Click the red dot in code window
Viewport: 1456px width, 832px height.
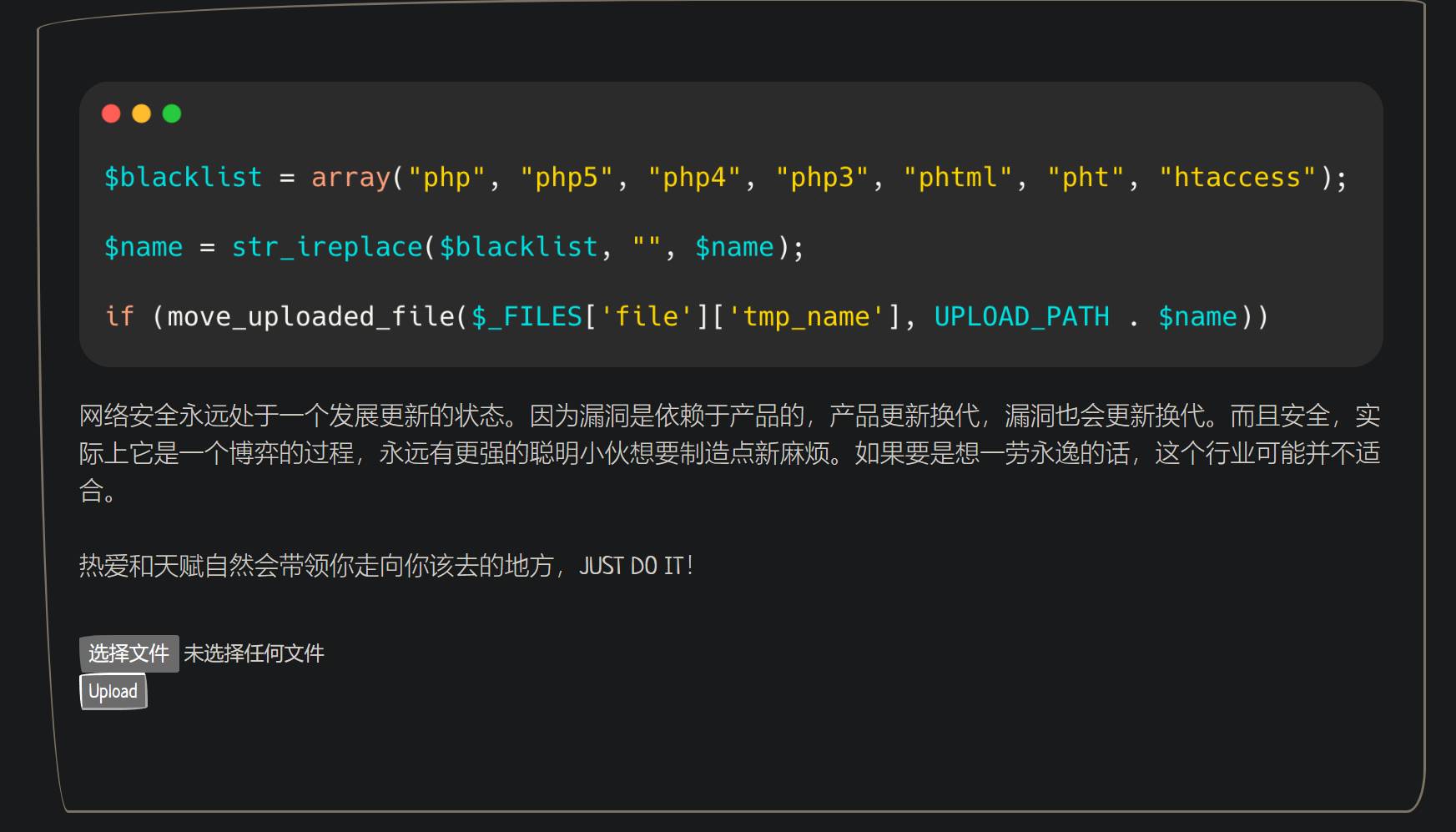point(111,113)
